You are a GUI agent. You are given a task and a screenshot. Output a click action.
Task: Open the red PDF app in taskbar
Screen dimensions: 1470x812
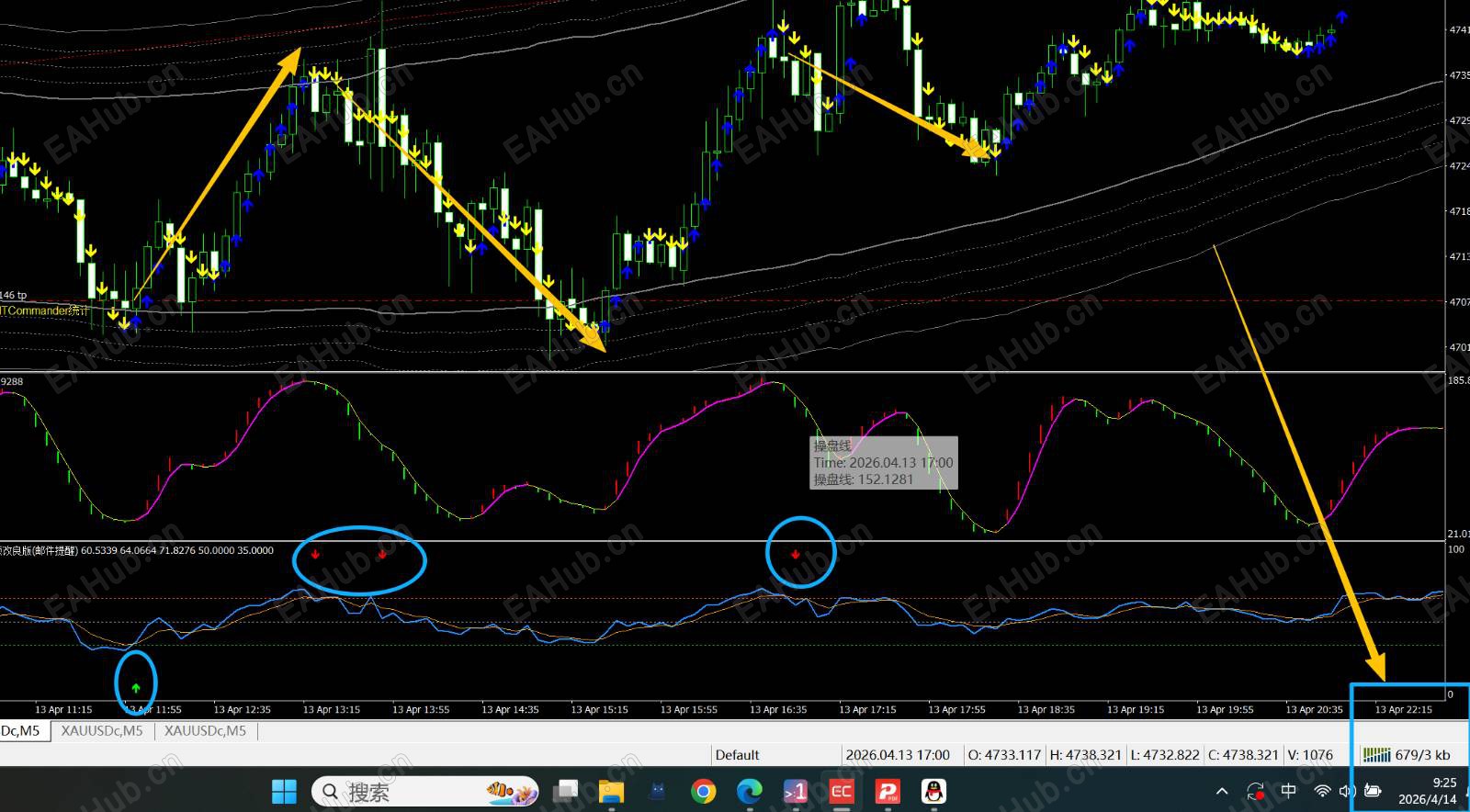click(x=888, y=791)
